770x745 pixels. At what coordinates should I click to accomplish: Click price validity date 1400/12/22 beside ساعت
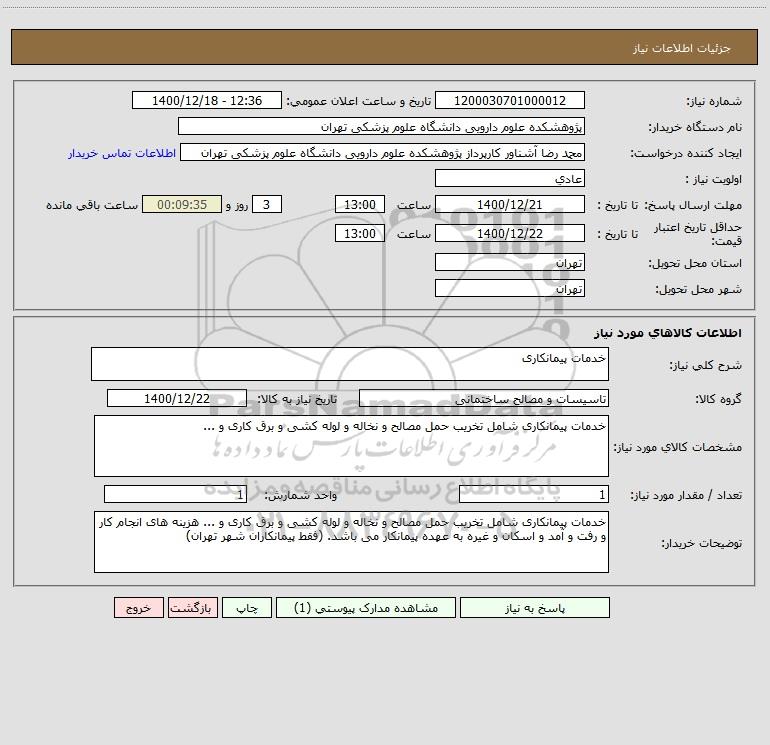510,233
